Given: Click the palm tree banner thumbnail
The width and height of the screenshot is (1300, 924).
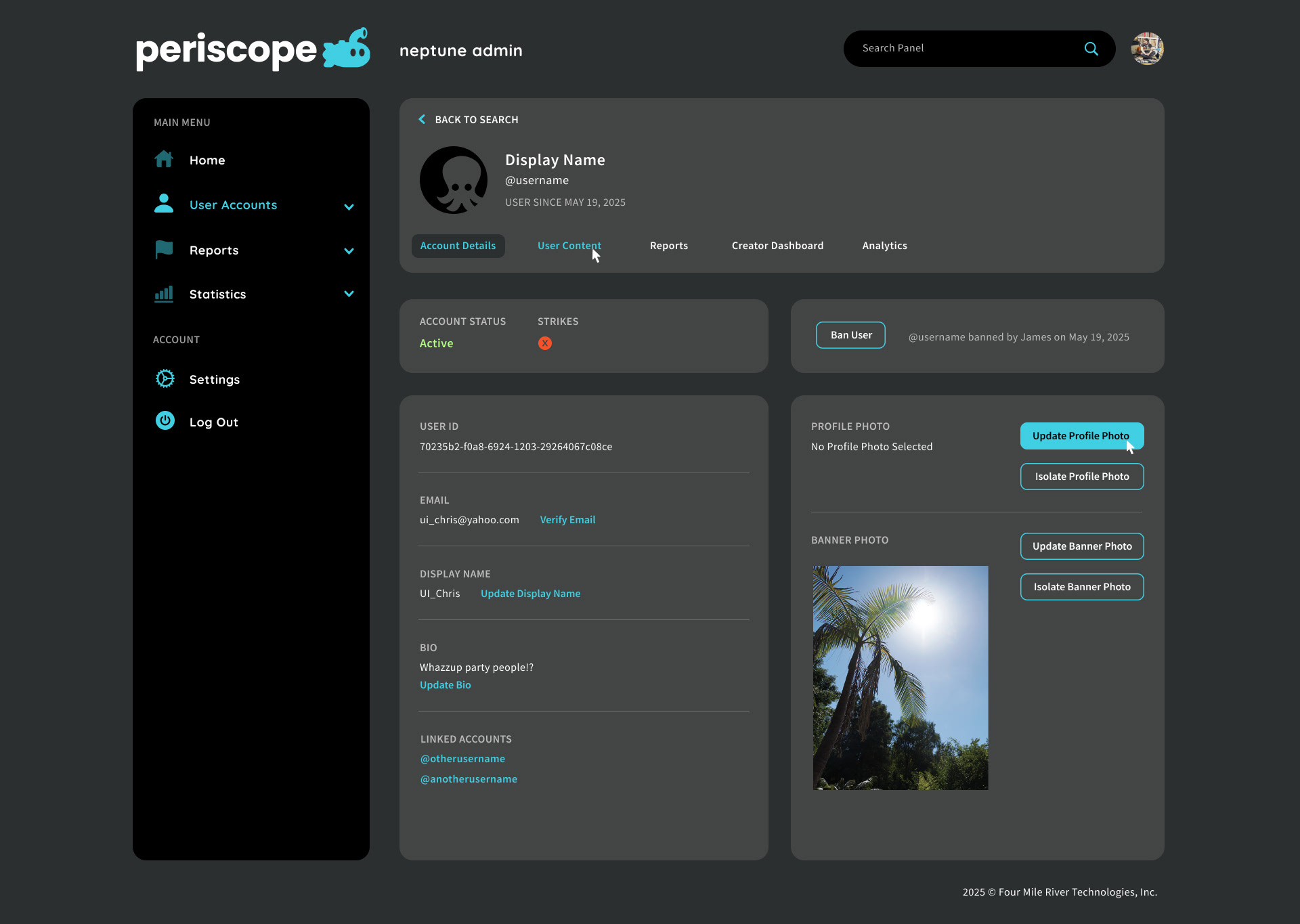Looking at the screenshot, I should [900, 678].
